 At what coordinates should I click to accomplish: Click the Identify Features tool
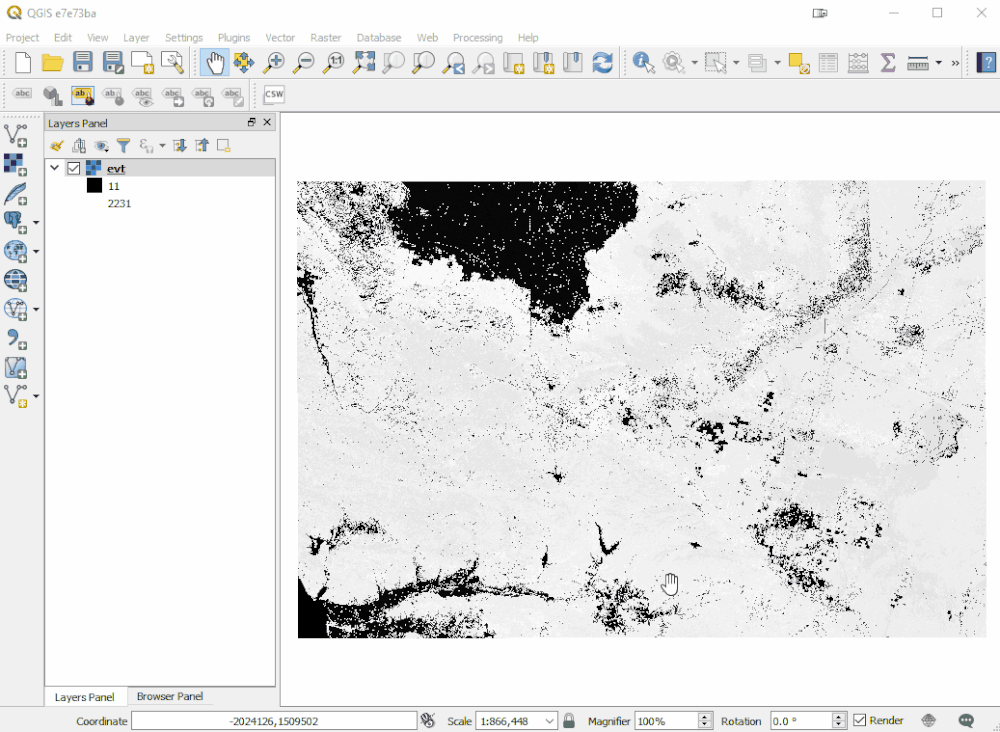click(643, 62)
